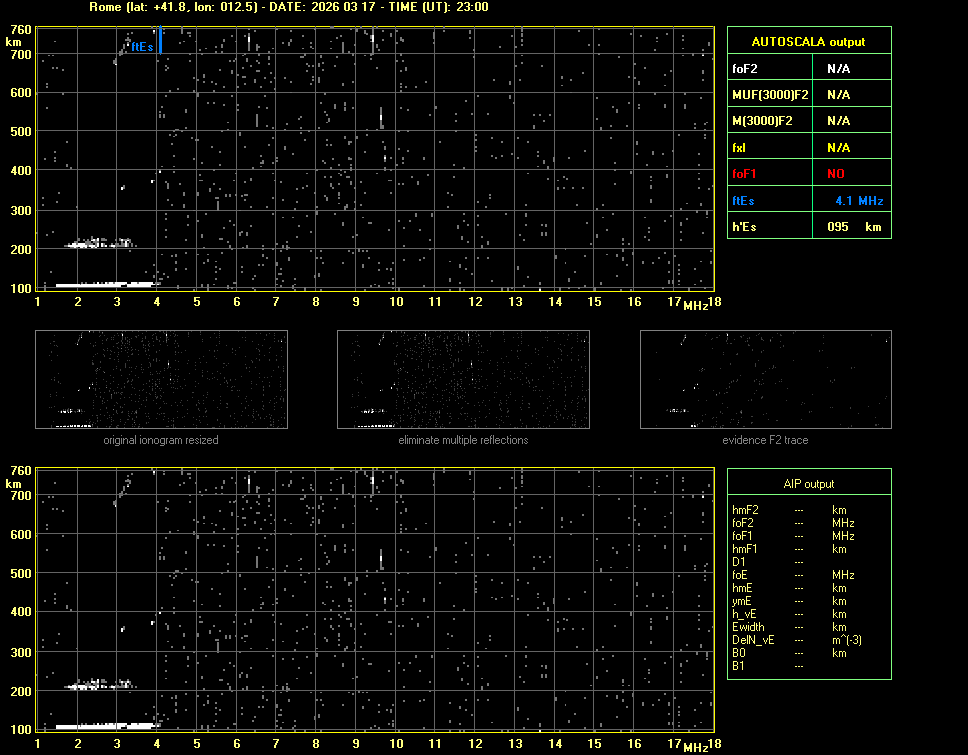Open the evidence F2 trace thumbnail
The width and height of the screenshot is (968, 755).
(x=765, y=380)
